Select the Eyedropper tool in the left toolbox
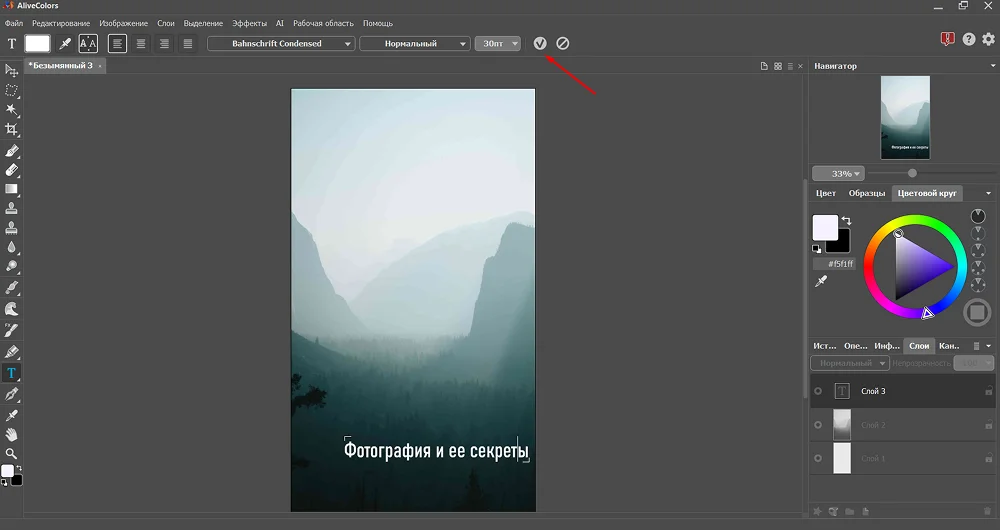Viewport: 1000px width, 530px height. 11,415
